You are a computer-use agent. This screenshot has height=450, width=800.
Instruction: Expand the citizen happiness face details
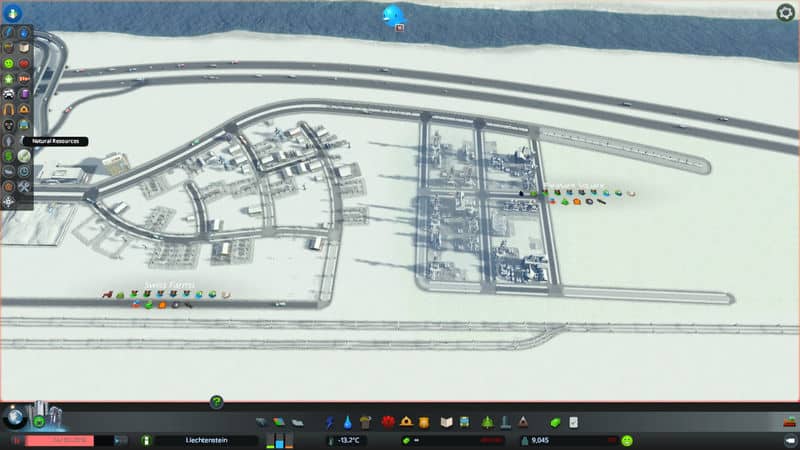[x=627, y=440]
